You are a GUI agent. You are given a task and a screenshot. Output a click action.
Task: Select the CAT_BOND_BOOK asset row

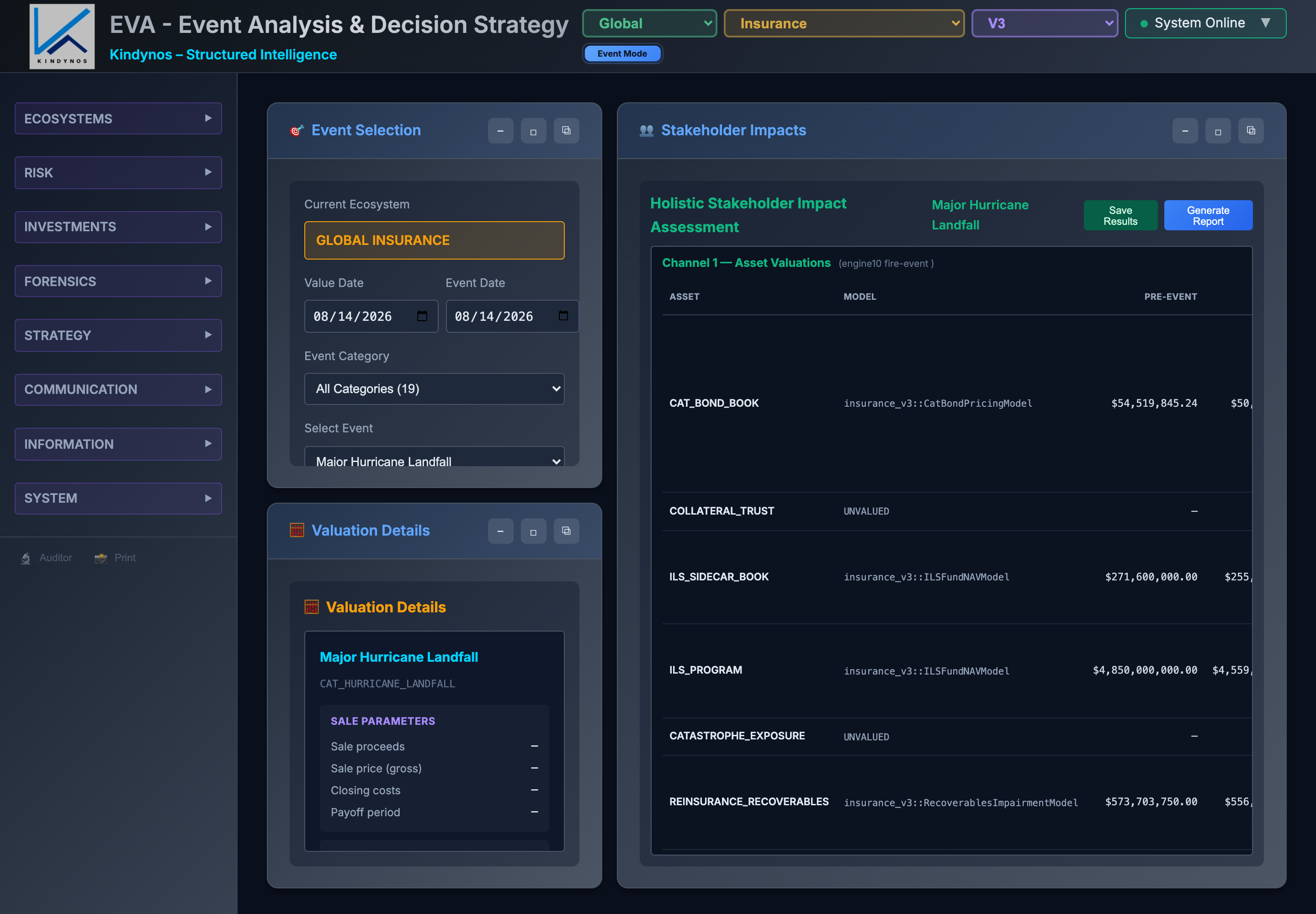(x=956, y=403)
